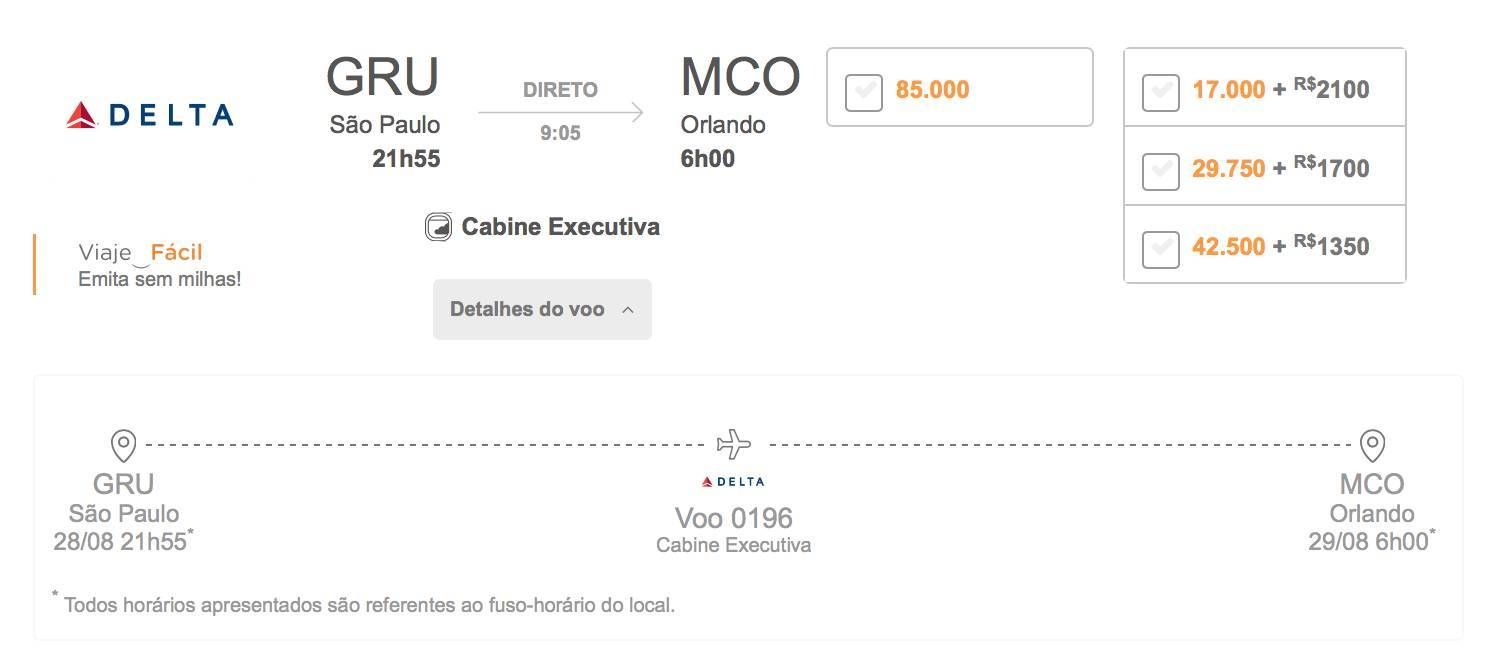1490x650 pixels.
Task: Click the Voo 0196 flight number
Action: 734,518
